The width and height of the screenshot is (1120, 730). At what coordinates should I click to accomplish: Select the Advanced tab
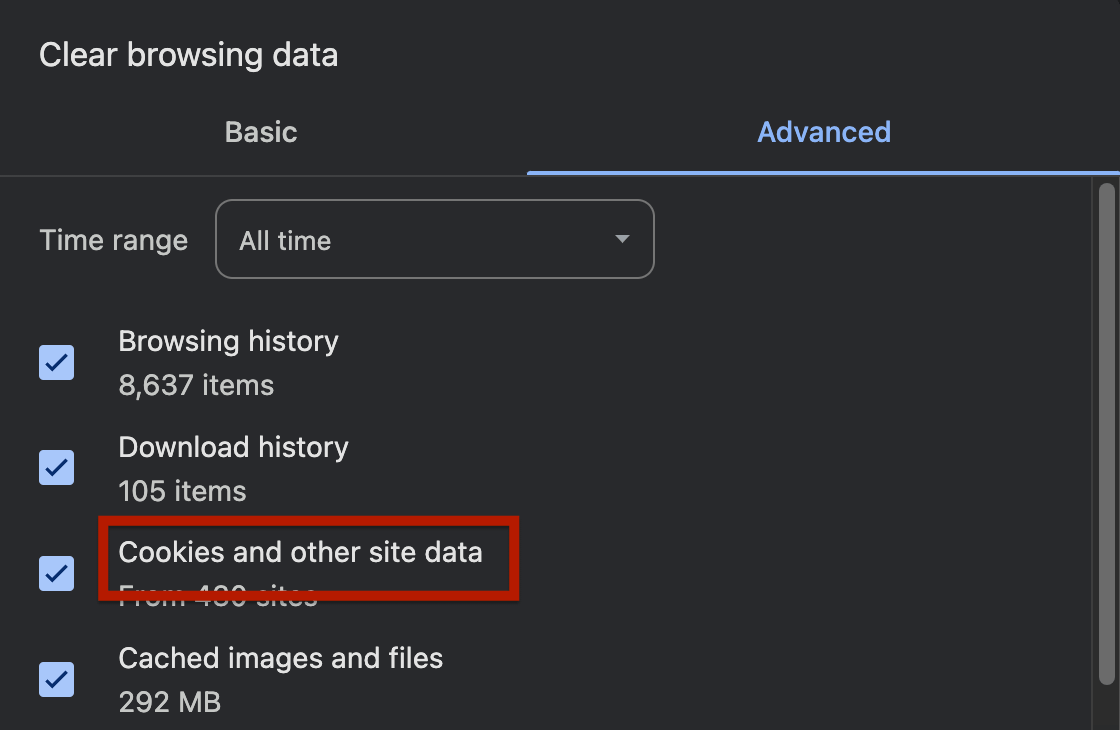pyautogui.click(x=824, y=131)
